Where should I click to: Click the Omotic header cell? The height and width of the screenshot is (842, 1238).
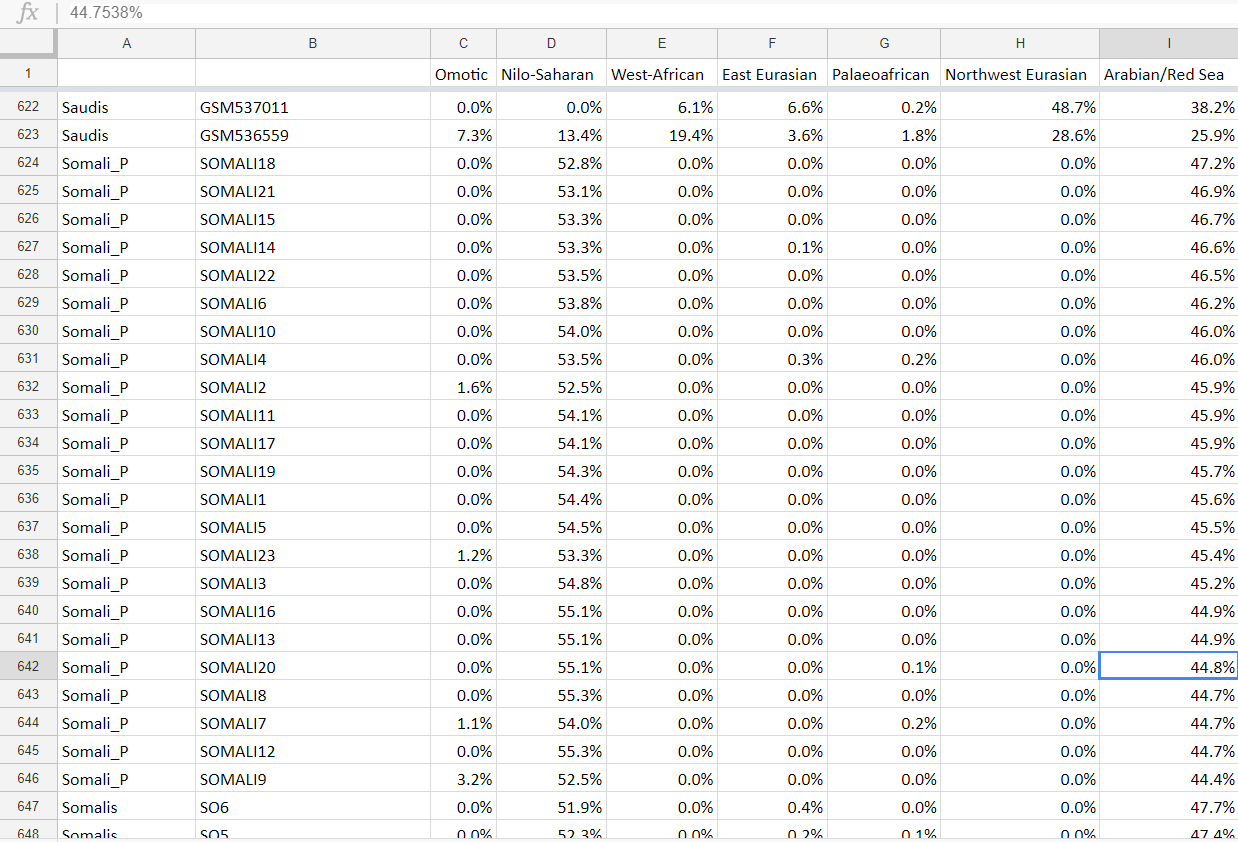point(462,74)
